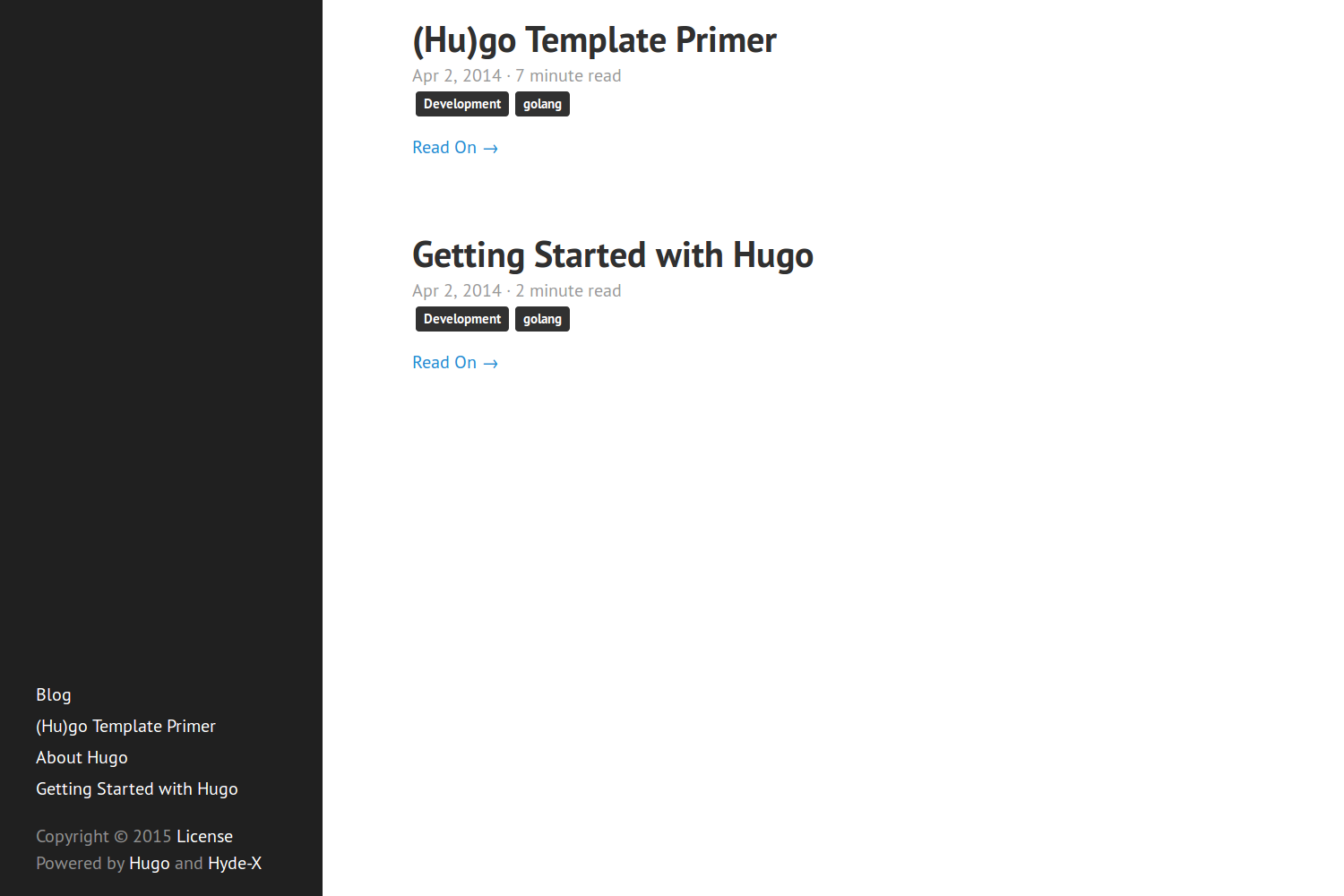Open About Hugo in the sidebar

click(x=82, y=758)
